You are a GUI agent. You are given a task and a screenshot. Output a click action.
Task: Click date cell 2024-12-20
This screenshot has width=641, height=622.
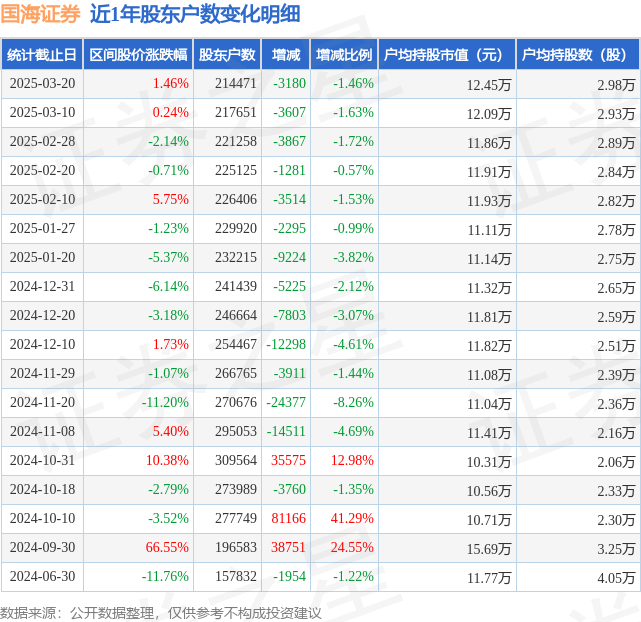(43, 315)
